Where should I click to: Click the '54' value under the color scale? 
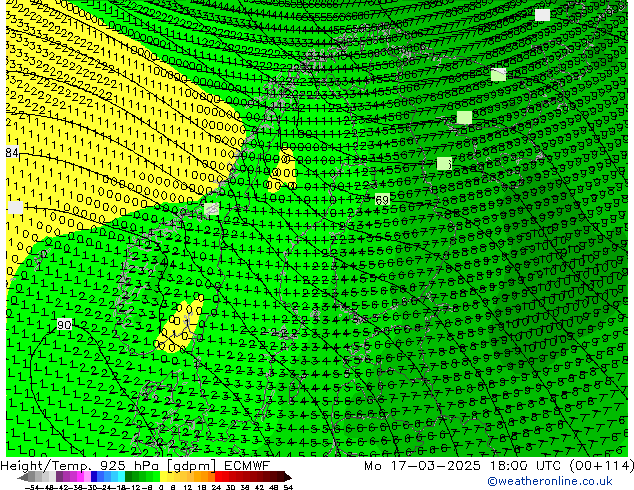(288, 488)
